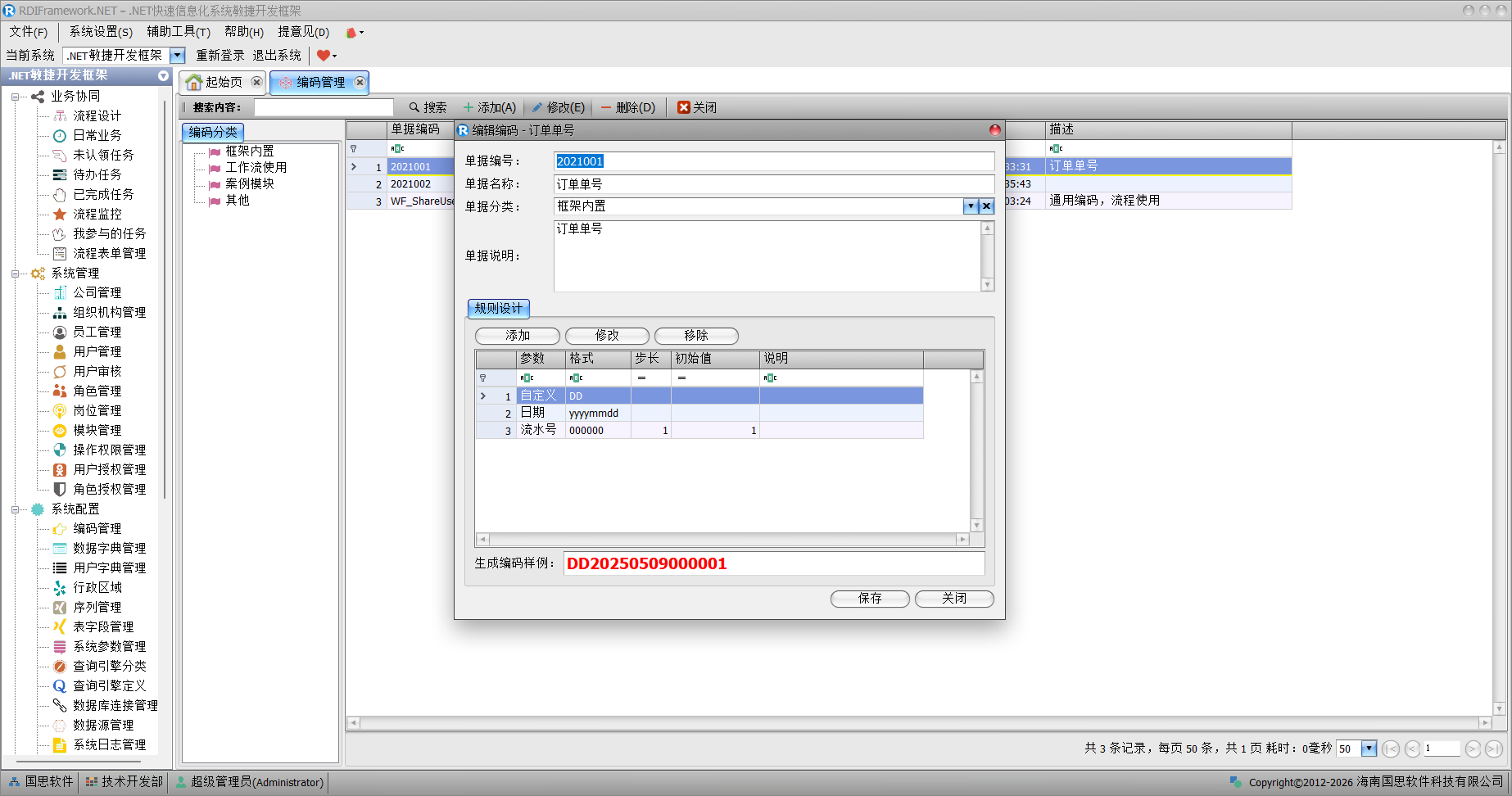Click the 添加 rule button

click(517, 336)
